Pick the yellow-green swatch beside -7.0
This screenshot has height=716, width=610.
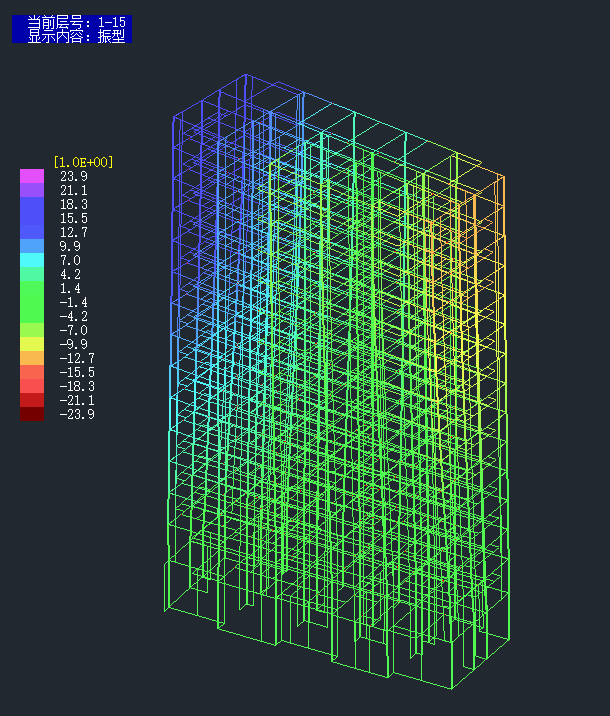point(32,330)
